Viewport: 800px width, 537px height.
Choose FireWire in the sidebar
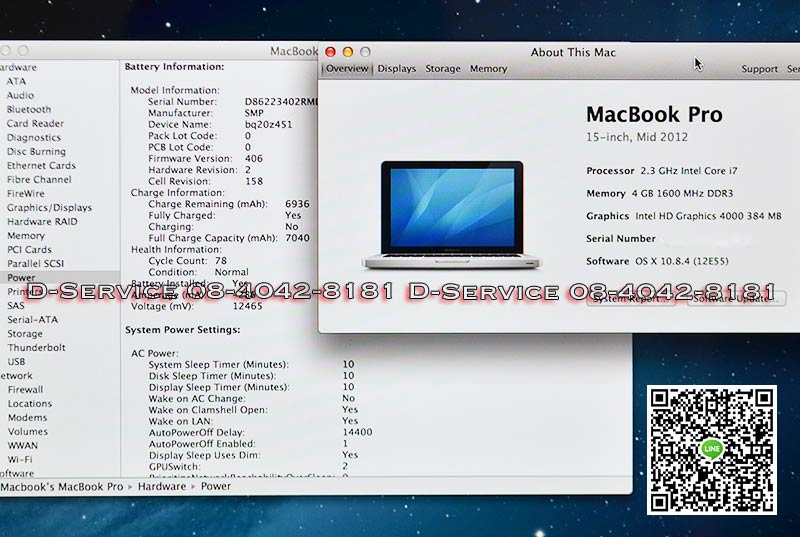26,193
